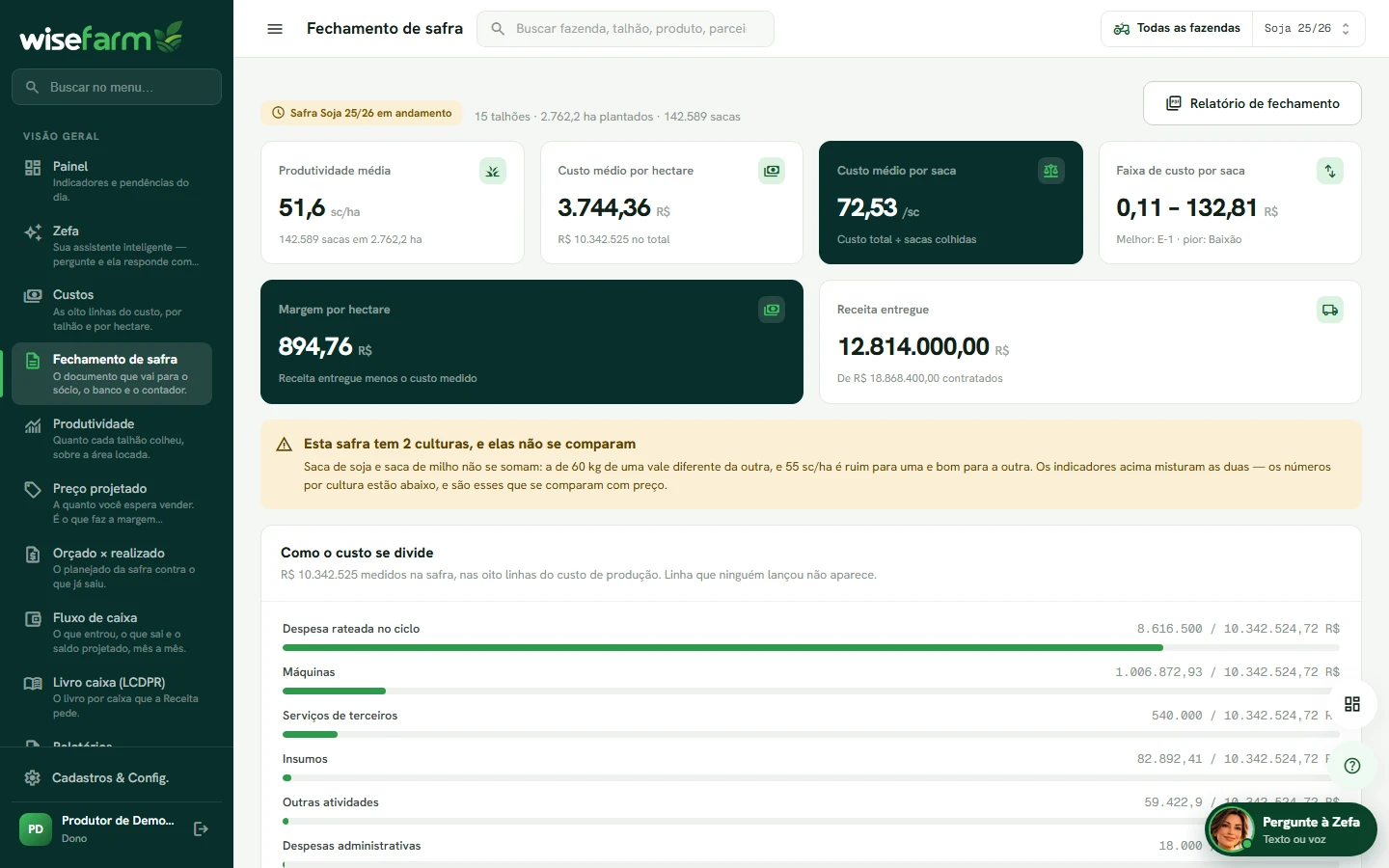This screenshot has height=868, width=1389.
Task: Click the Safra Soja 25/26 em andamento badge
Action: 362,113
